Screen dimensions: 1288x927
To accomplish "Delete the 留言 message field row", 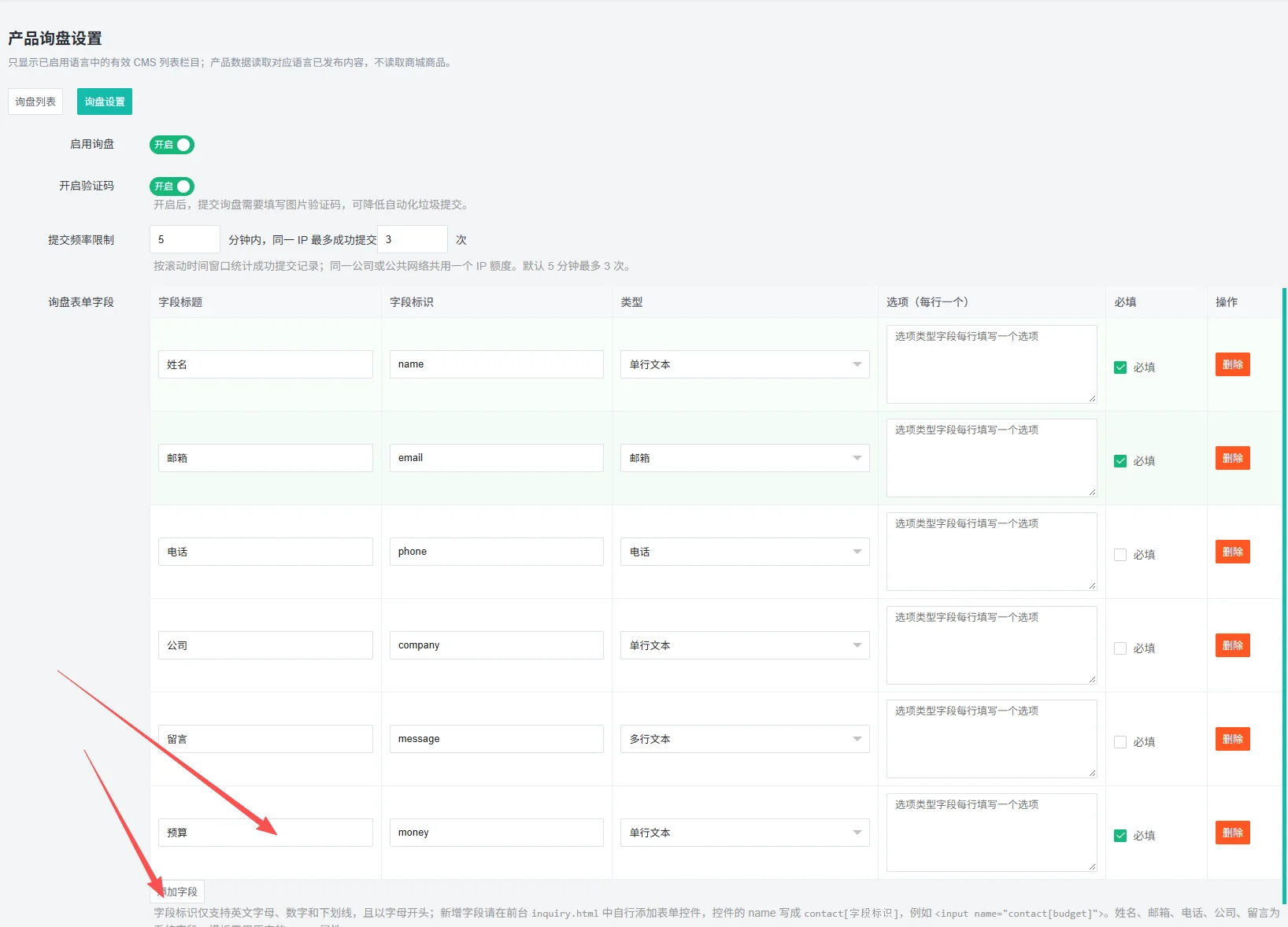I will click(1233, 739).
